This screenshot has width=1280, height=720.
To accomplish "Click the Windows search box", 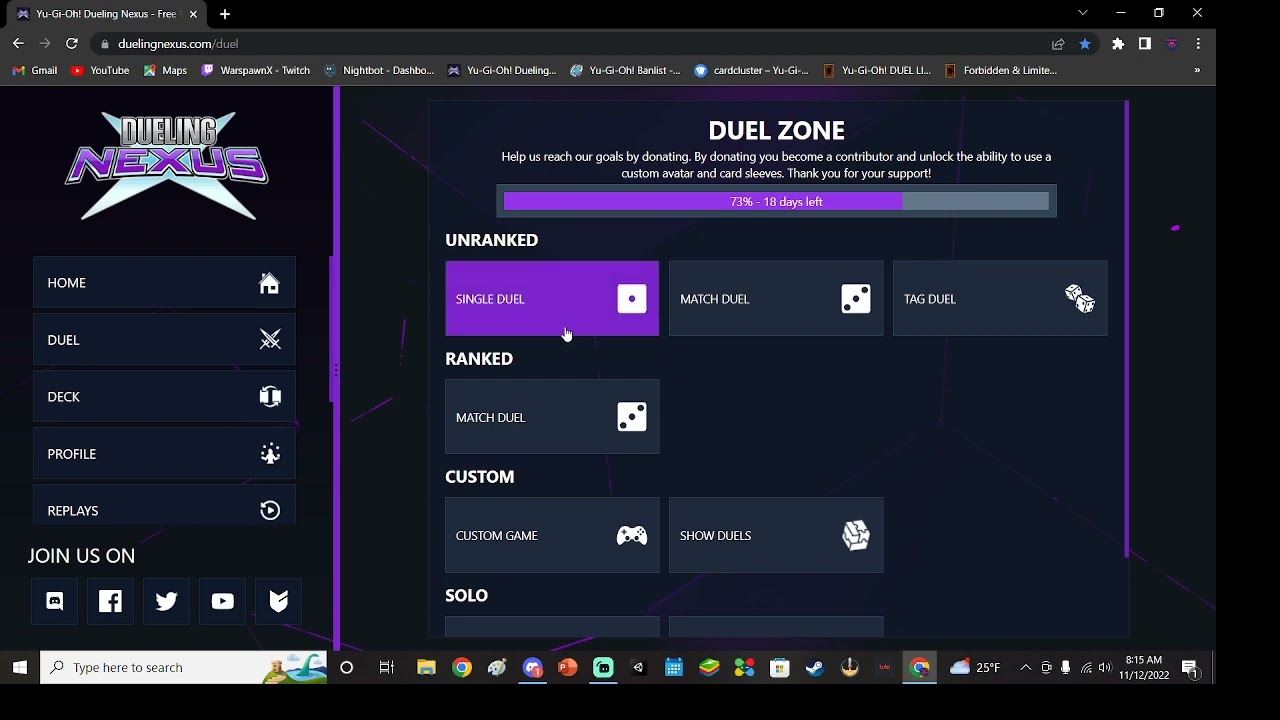I will (184, 668).
